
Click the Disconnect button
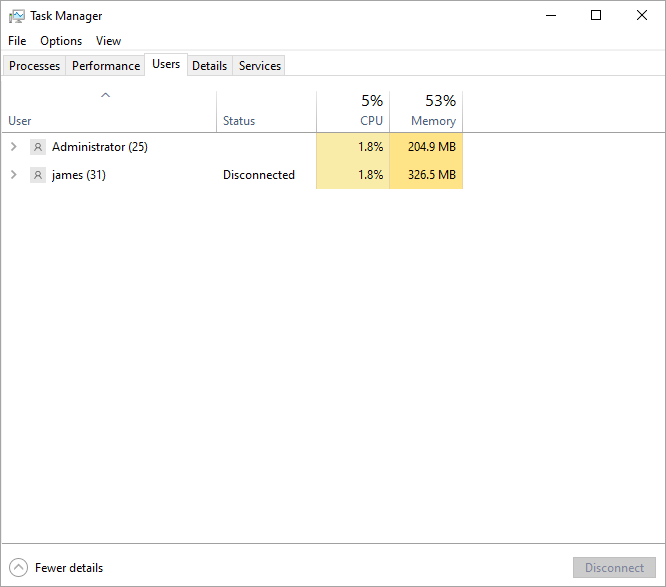tap(614, 567)
